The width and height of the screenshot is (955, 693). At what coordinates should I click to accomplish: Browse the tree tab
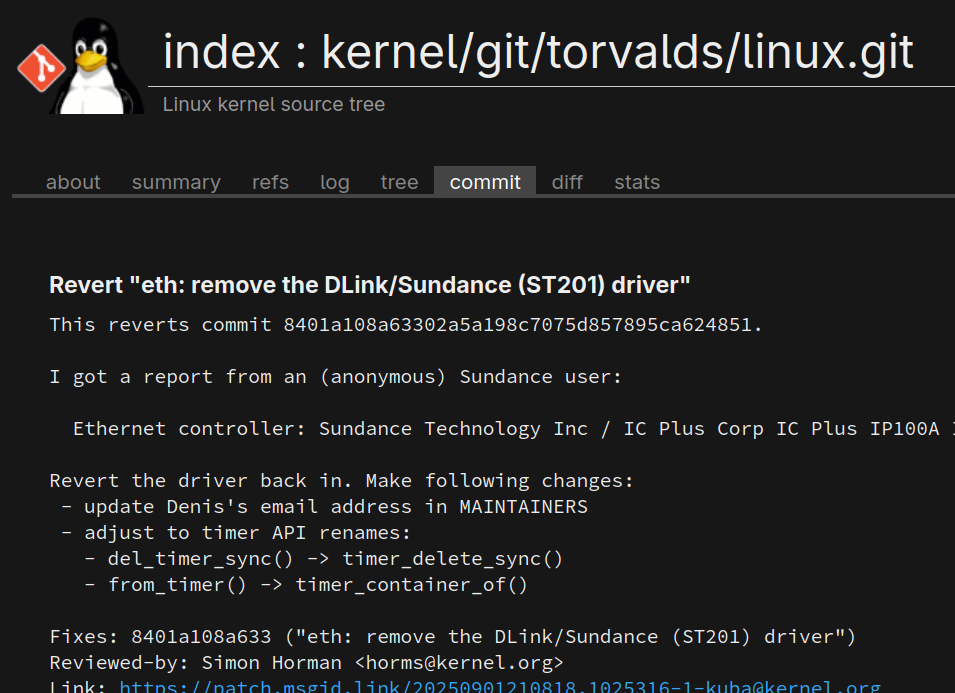point(400,182)
